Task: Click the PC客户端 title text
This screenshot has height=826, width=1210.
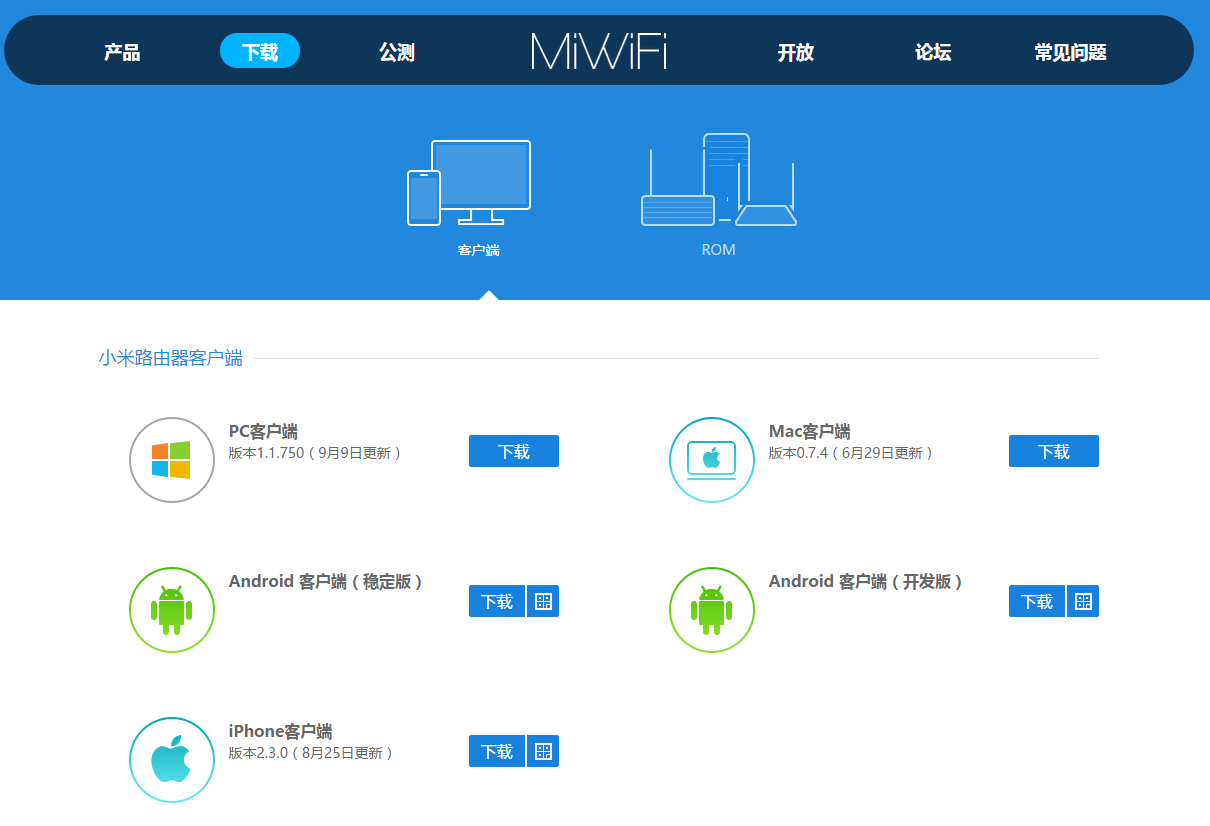Action: pyautogui.click(x=263, y=432)
